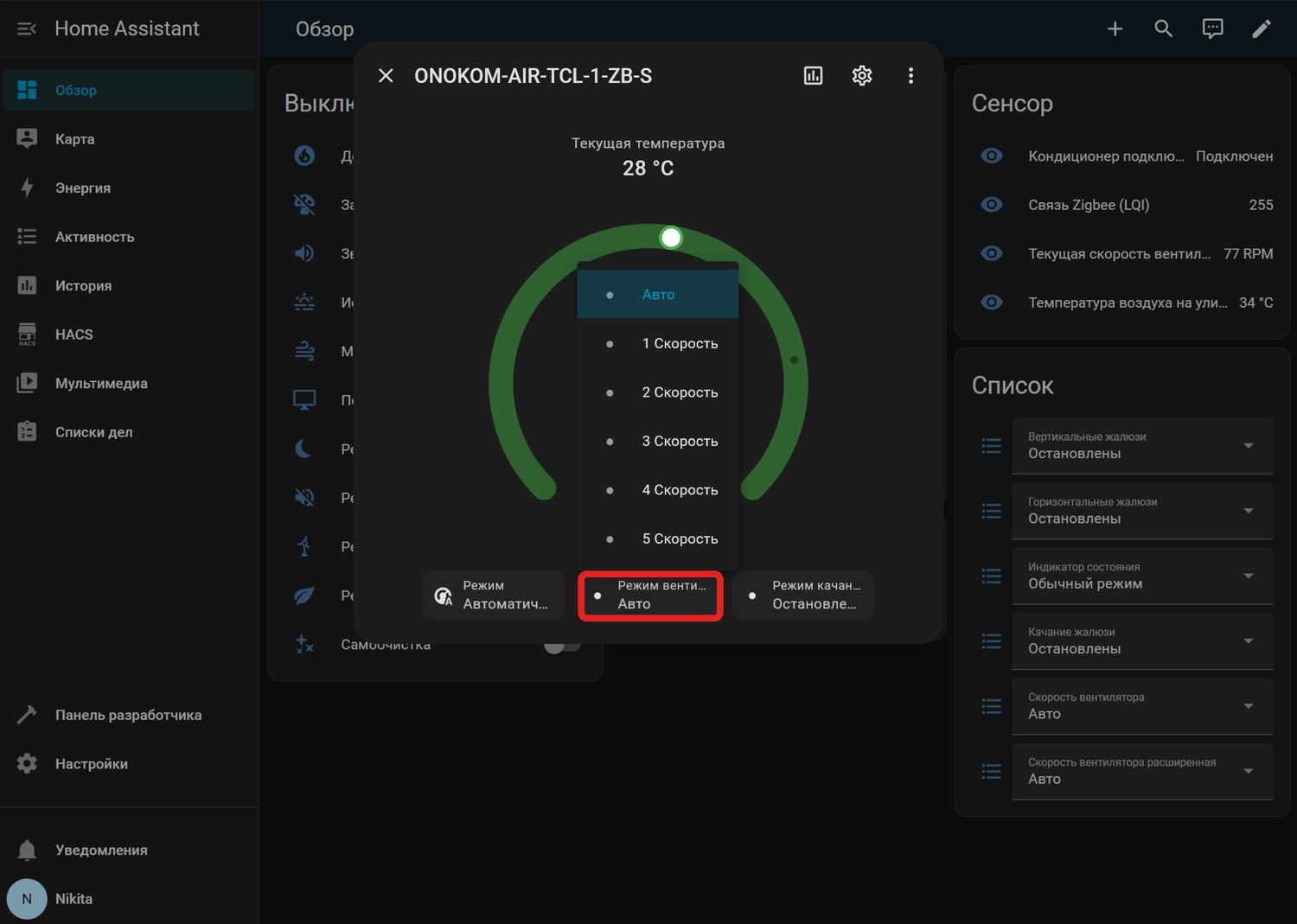Click the target temperature slider thumb

coord(671,238)
